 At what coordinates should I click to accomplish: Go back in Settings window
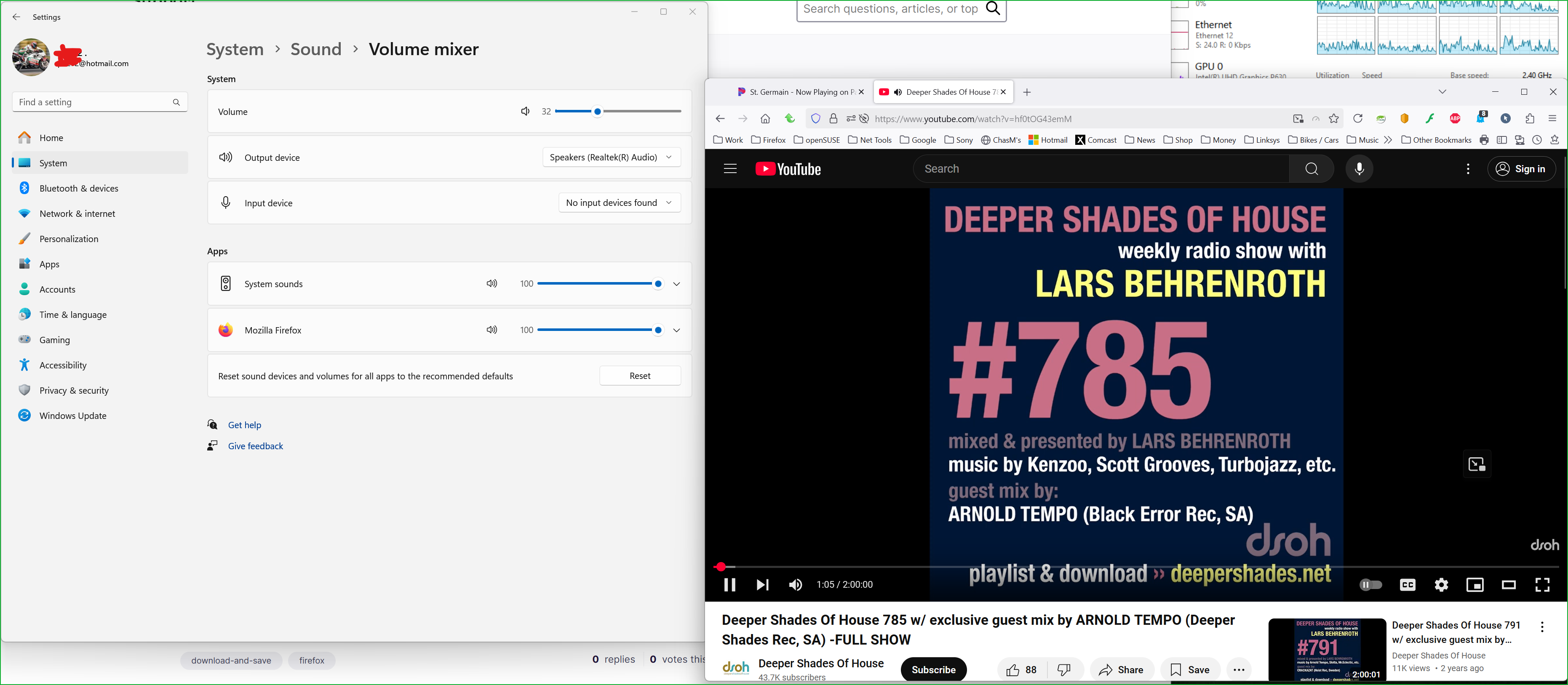pos(16,17)
